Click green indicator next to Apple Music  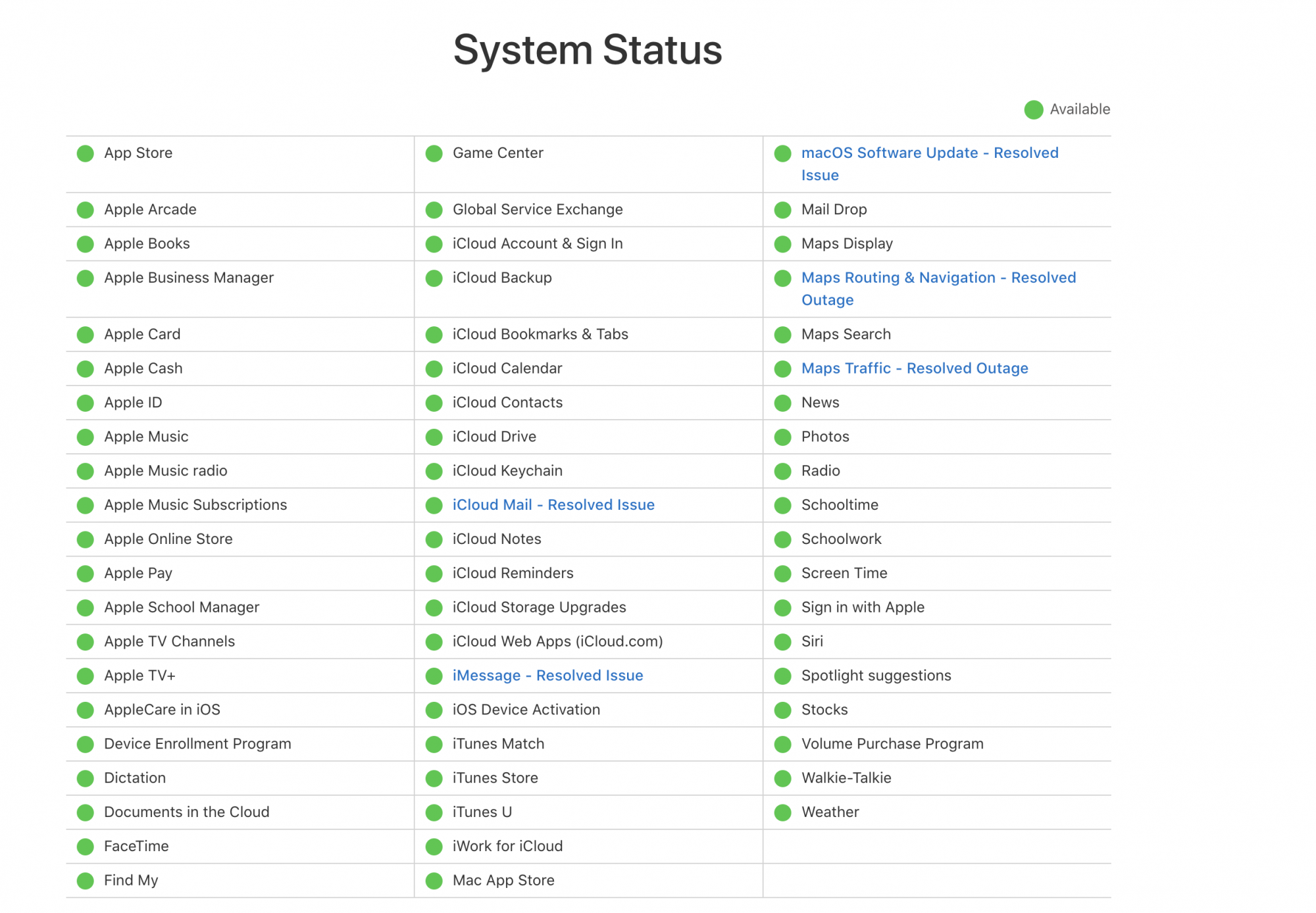point(86,437)
